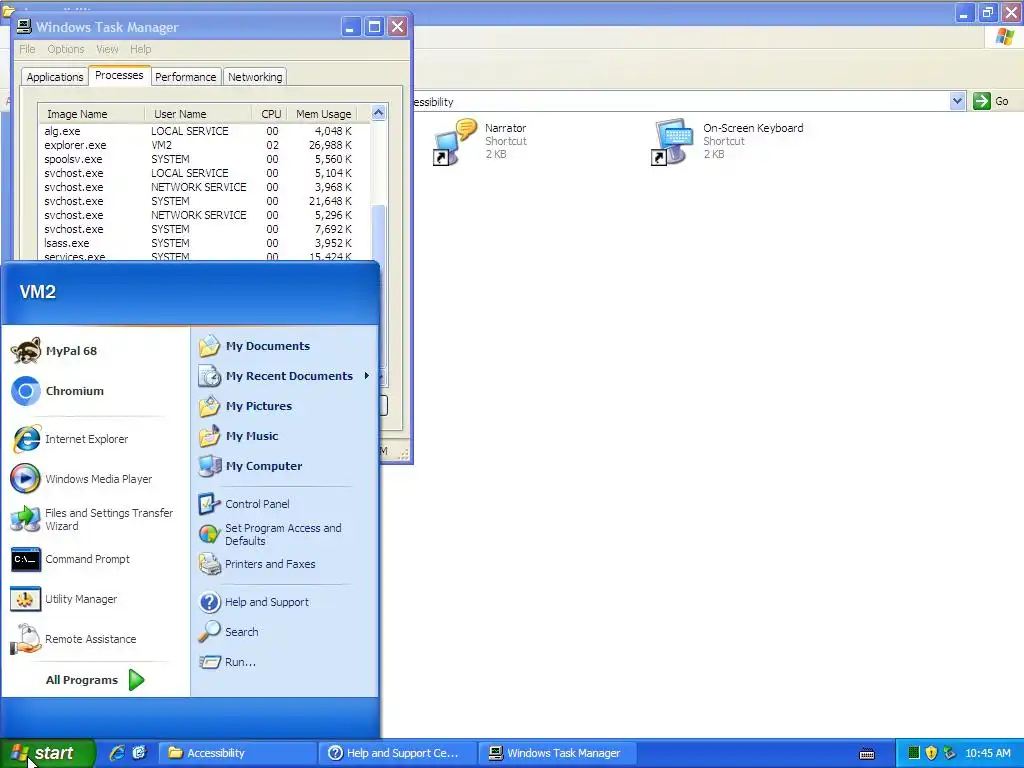Open My Documents folder
Image resolution: width=1024 pixels, height=768 pixels.
coord(254,346)
